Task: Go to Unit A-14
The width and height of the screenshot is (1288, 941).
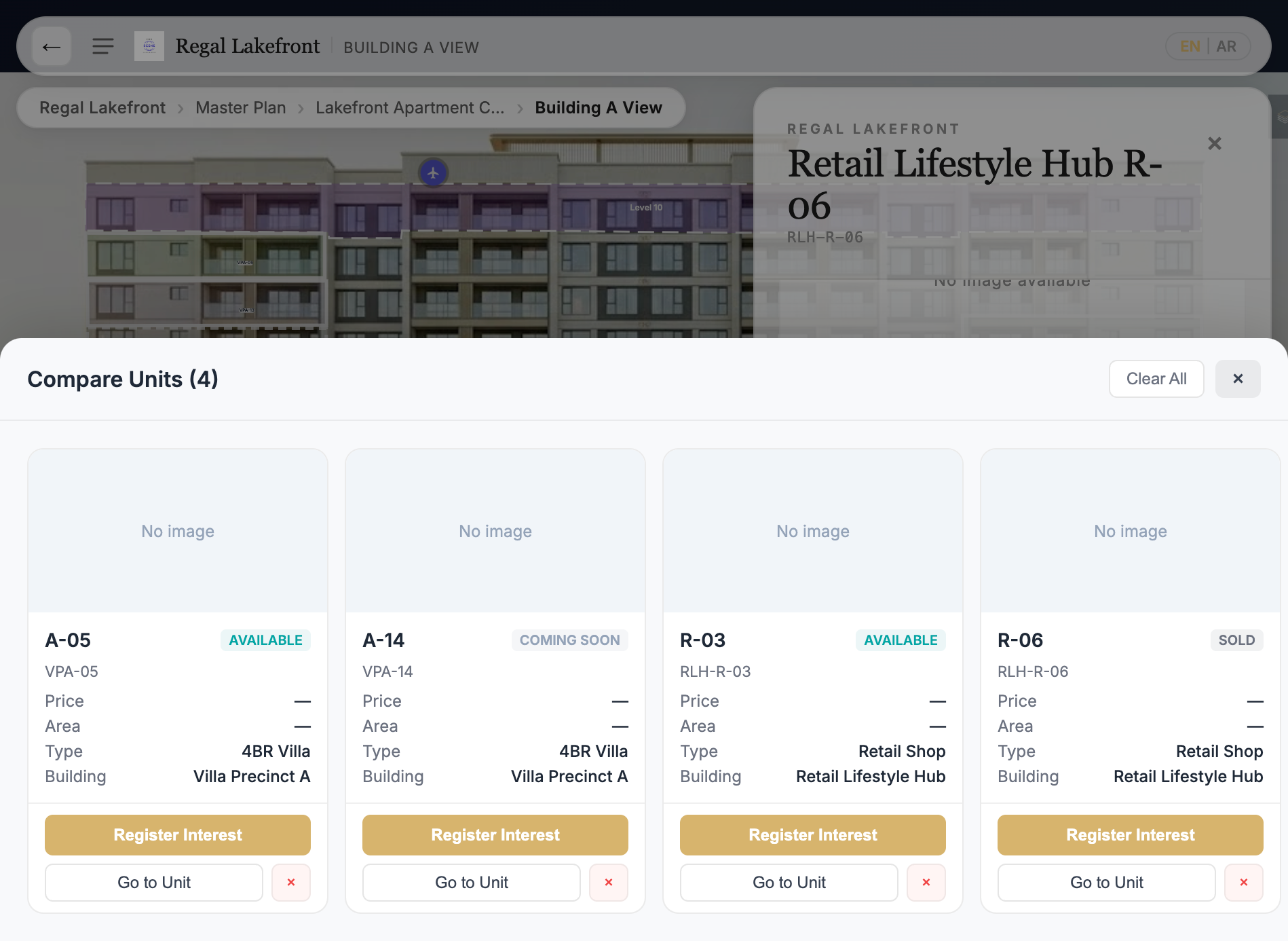Action: (472, 883)
